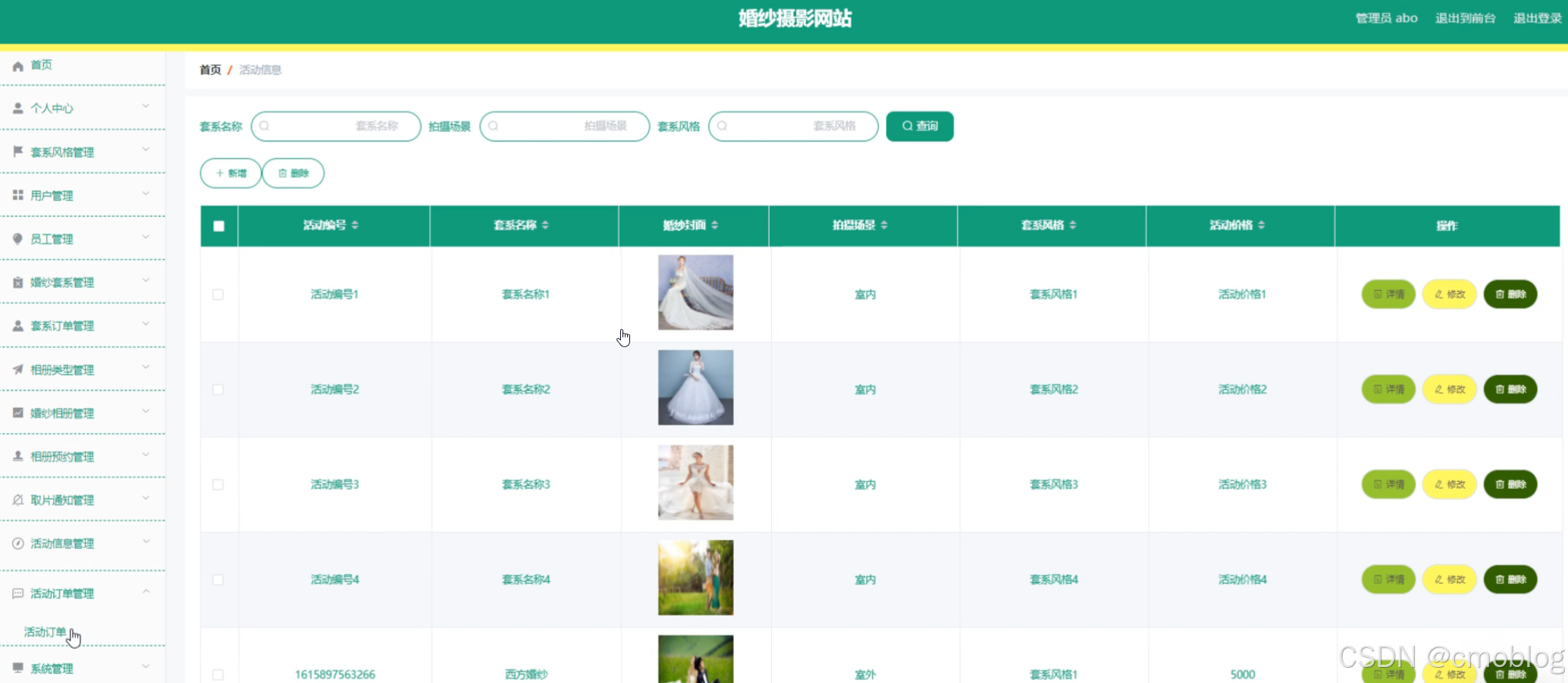The width and height of the screenshot is (1568, 683).
Task: Check the row checkbox for 活动编号1
Action: pyautogui.click(x=218, y=294)
